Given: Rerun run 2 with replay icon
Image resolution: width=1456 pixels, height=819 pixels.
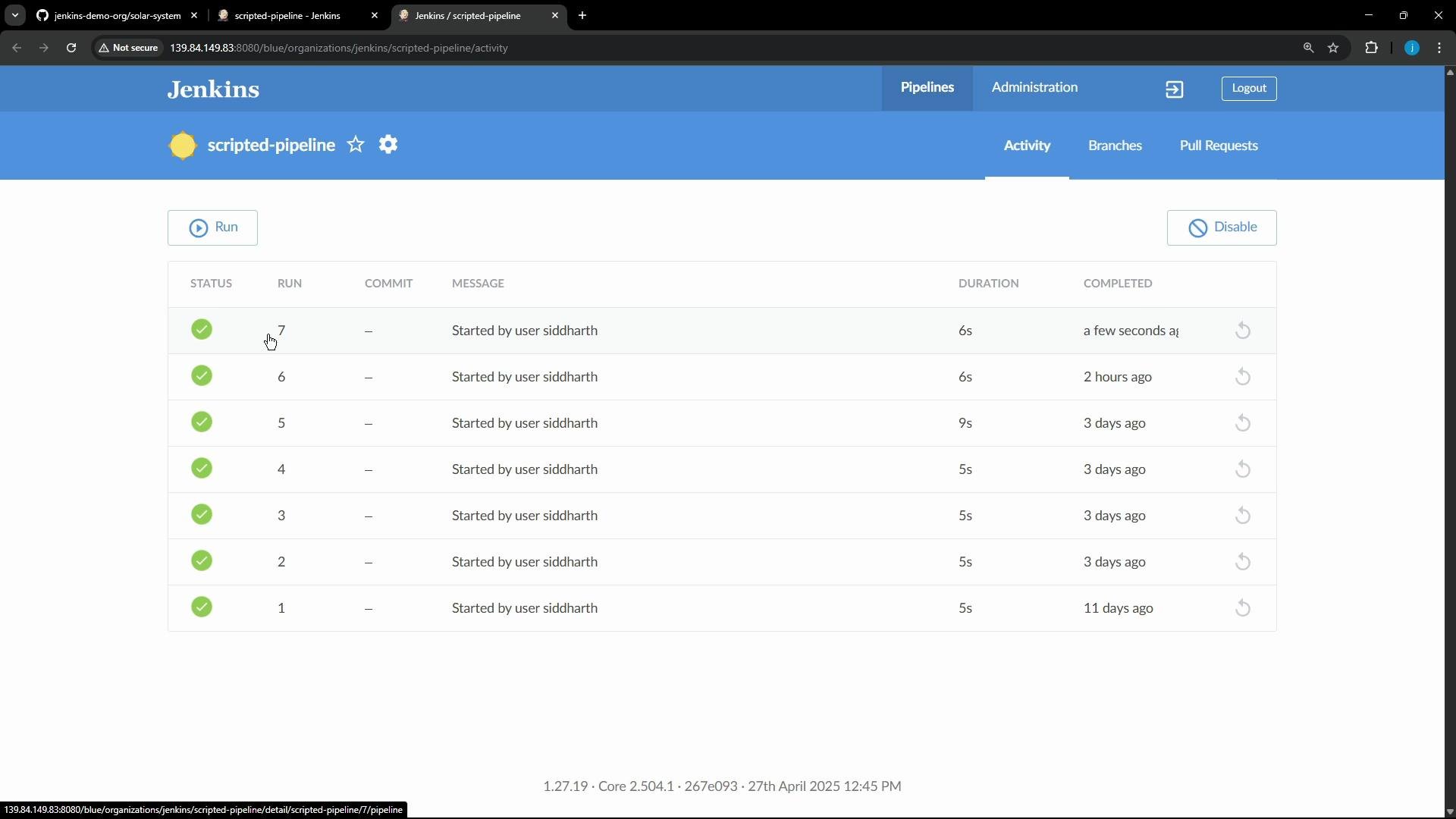Looking at the screenshot, I should click(1243, 562).
